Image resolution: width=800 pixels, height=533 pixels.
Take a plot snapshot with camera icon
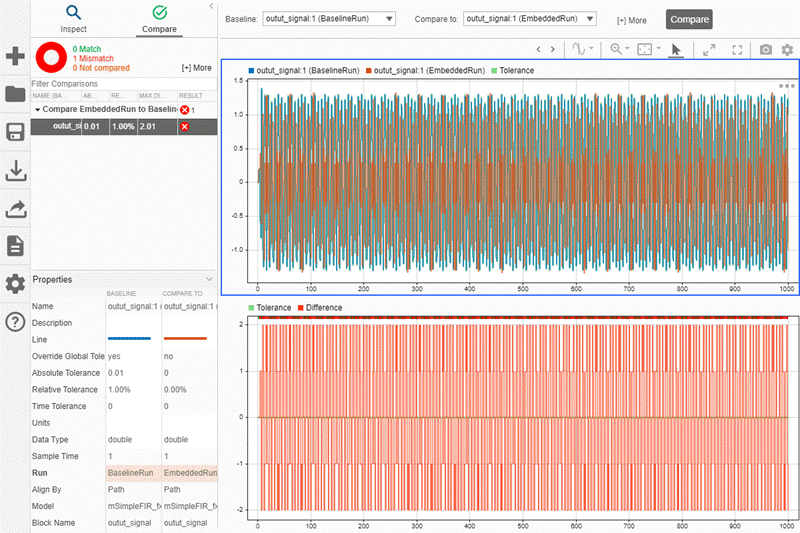coord(765,49)
